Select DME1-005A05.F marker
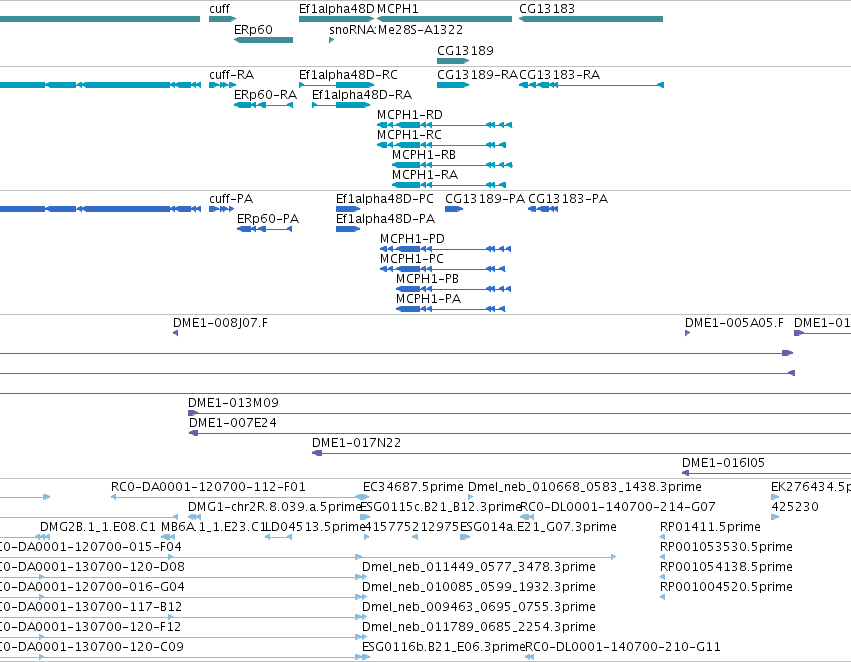The width and height of the screenshot is (851, 662). (688, 333)
